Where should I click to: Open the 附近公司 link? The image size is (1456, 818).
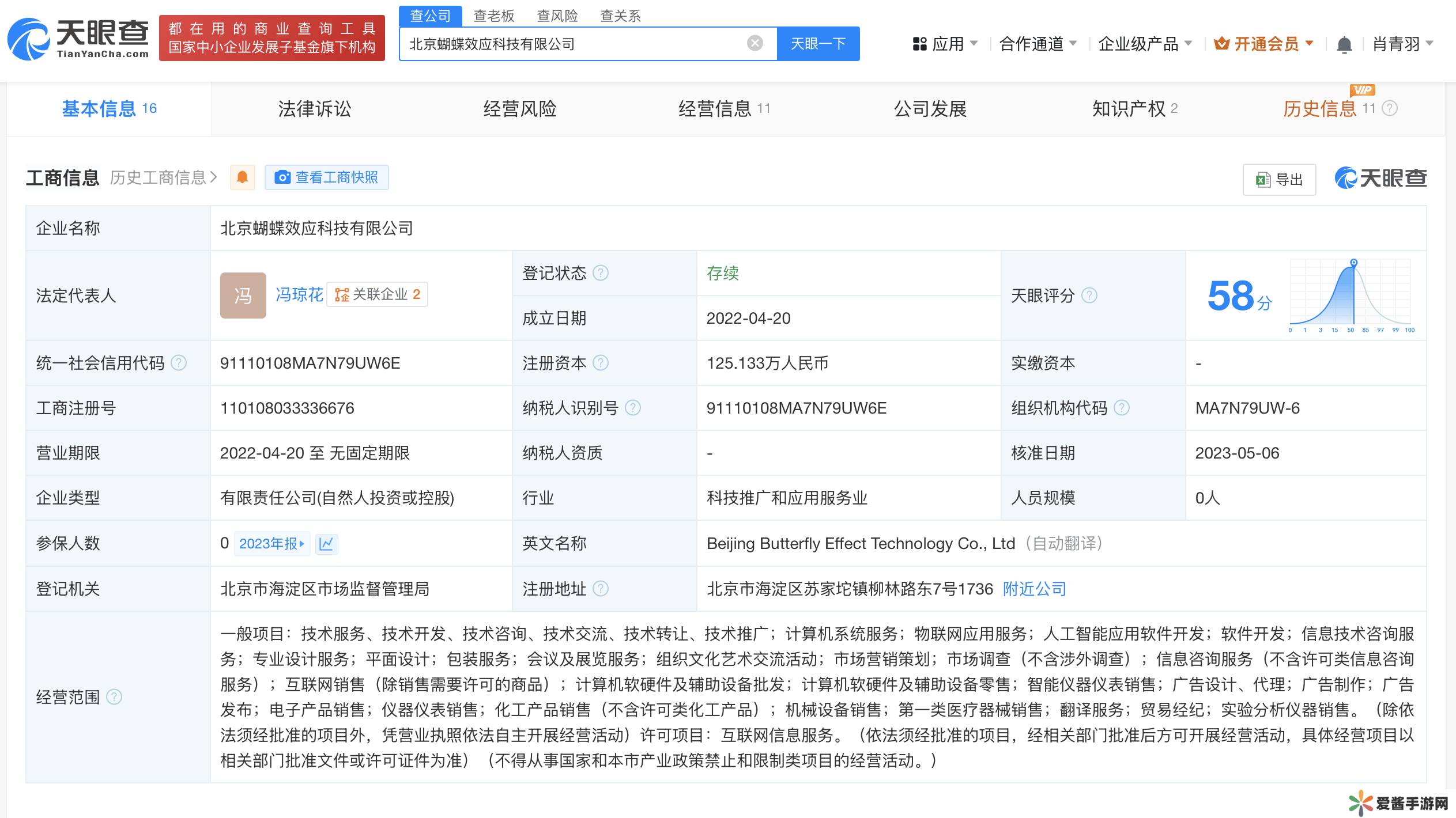click(x=1034, y=589)
